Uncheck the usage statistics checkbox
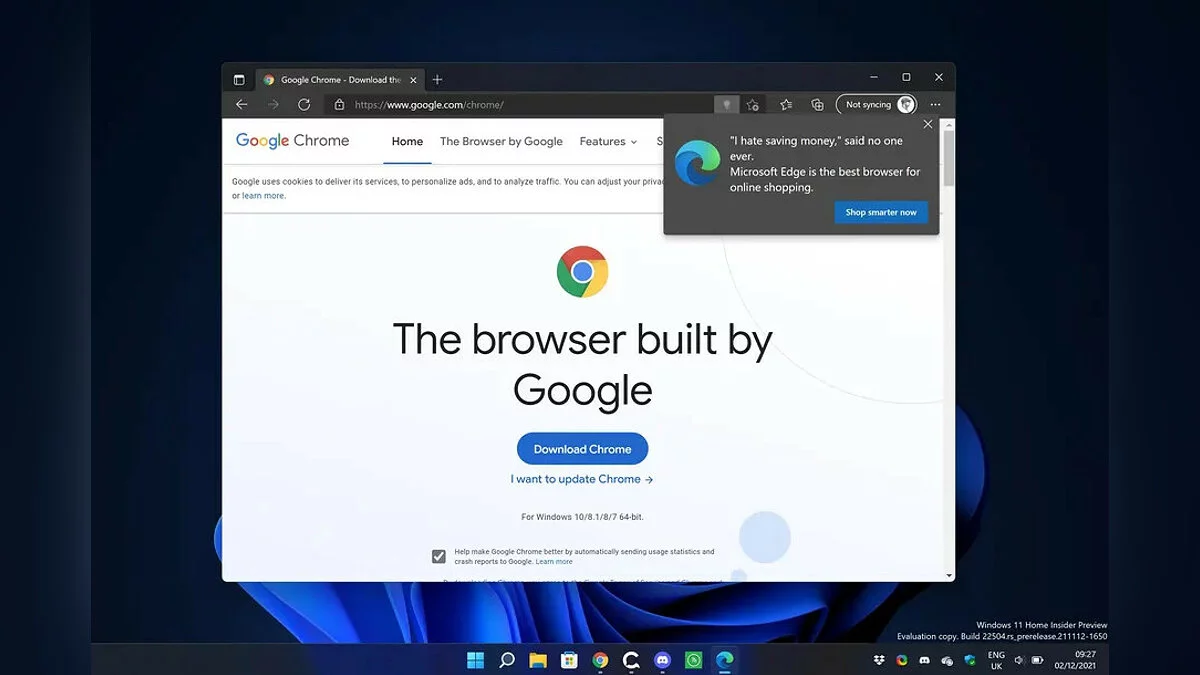 click(x=439, y=557)
